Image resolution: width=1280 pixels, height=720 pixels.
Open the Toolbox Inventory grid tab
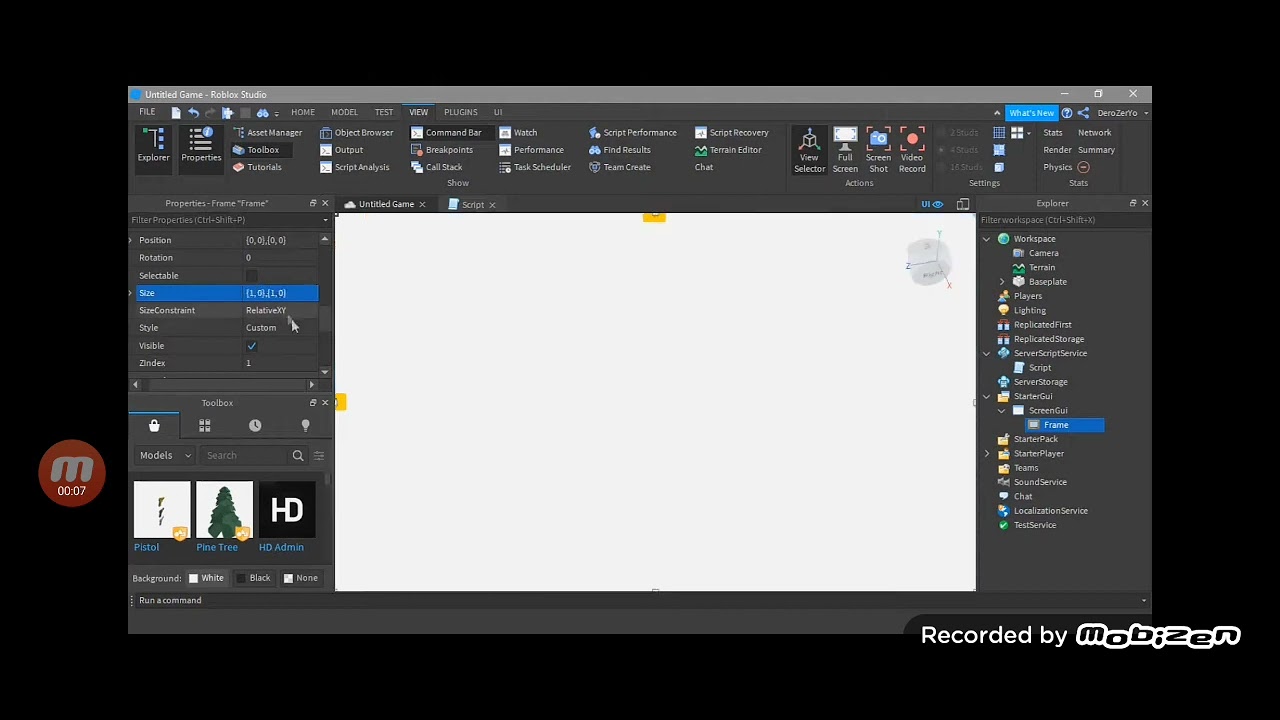coord(204,426)
